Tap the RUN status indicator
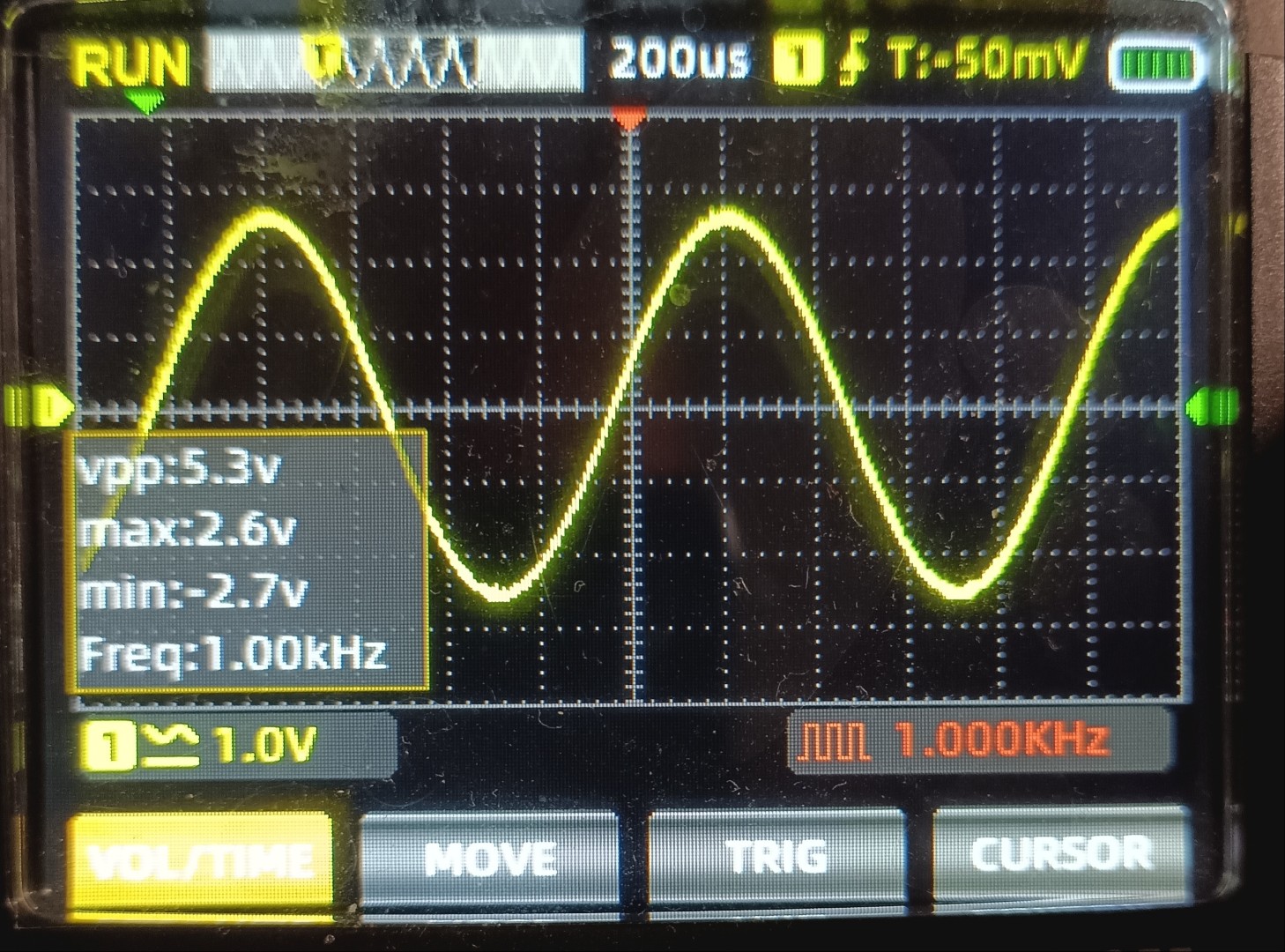Viewport: 1285px width, 952px height. click(132, 63)
